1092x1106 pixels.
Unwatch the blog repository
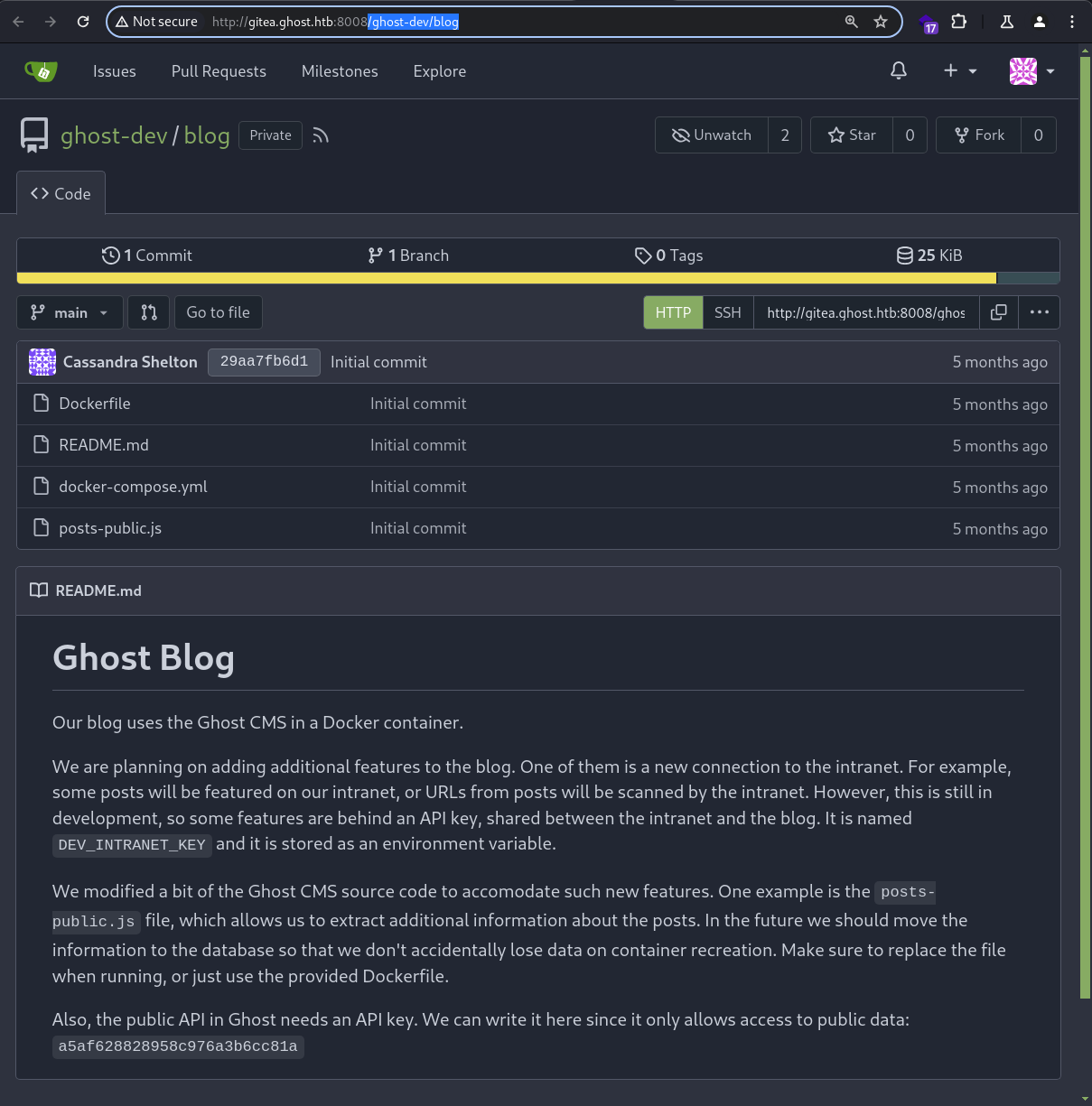pos(712,135)
